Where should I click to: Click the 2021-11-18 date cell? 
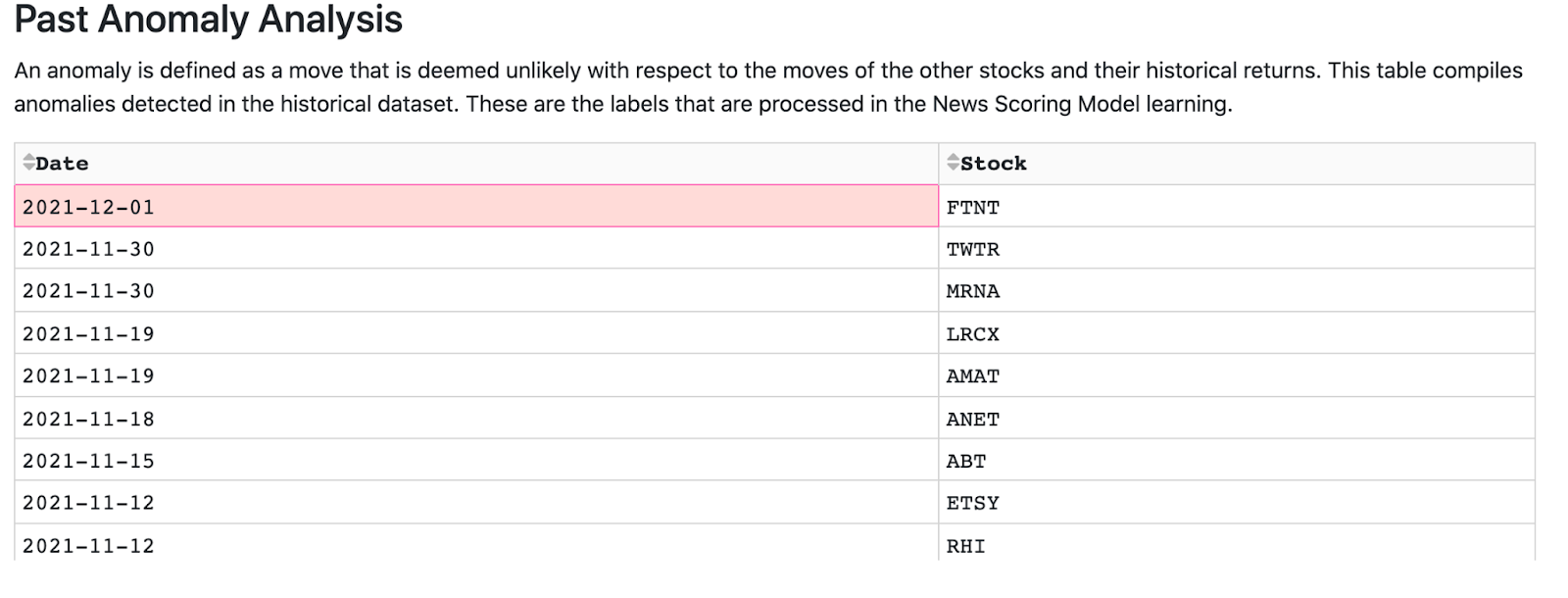tap(88, 420)
